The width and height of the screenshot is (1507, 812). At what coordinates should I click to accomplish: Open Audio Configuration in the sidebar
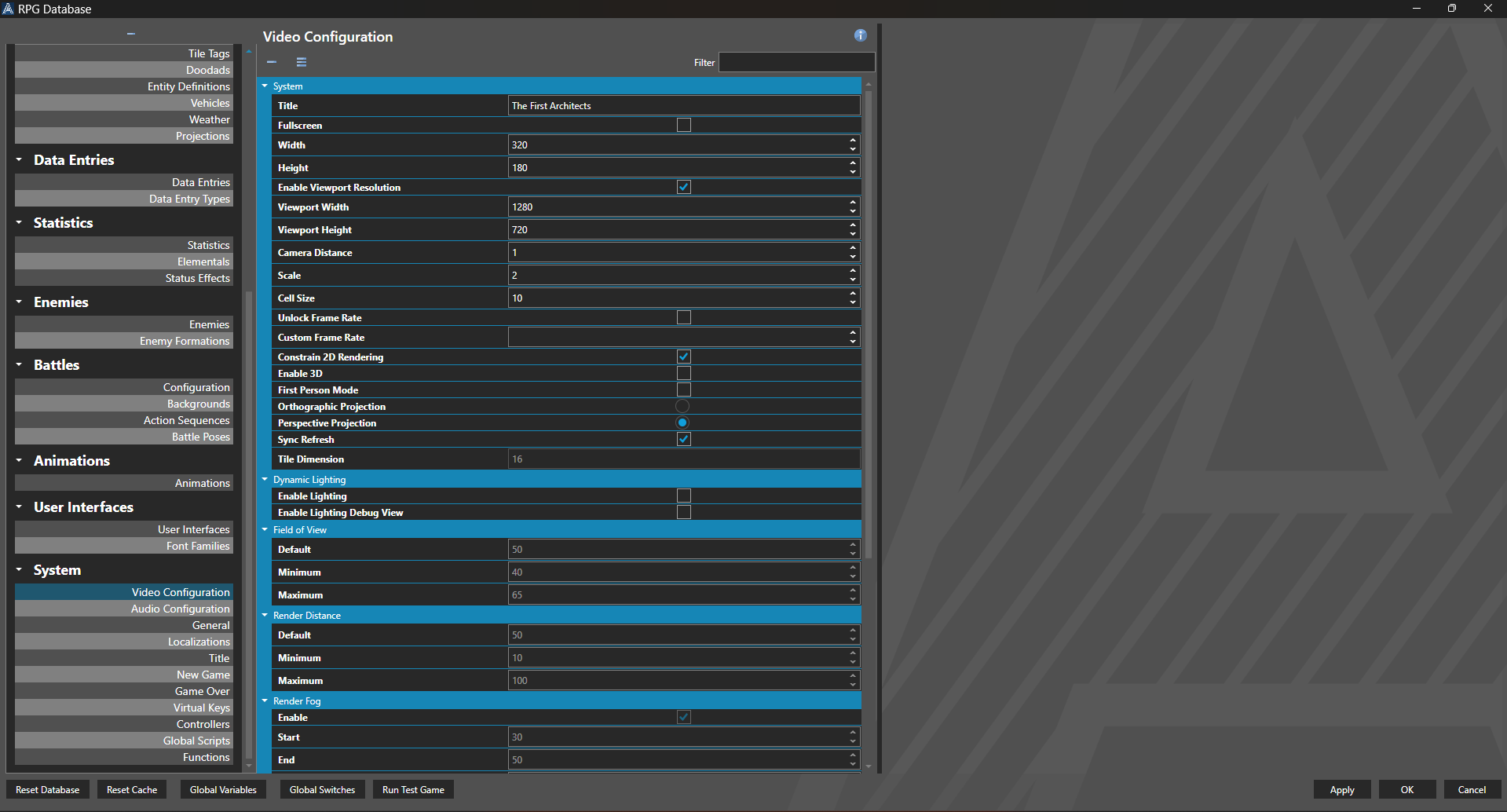[180, 608]
